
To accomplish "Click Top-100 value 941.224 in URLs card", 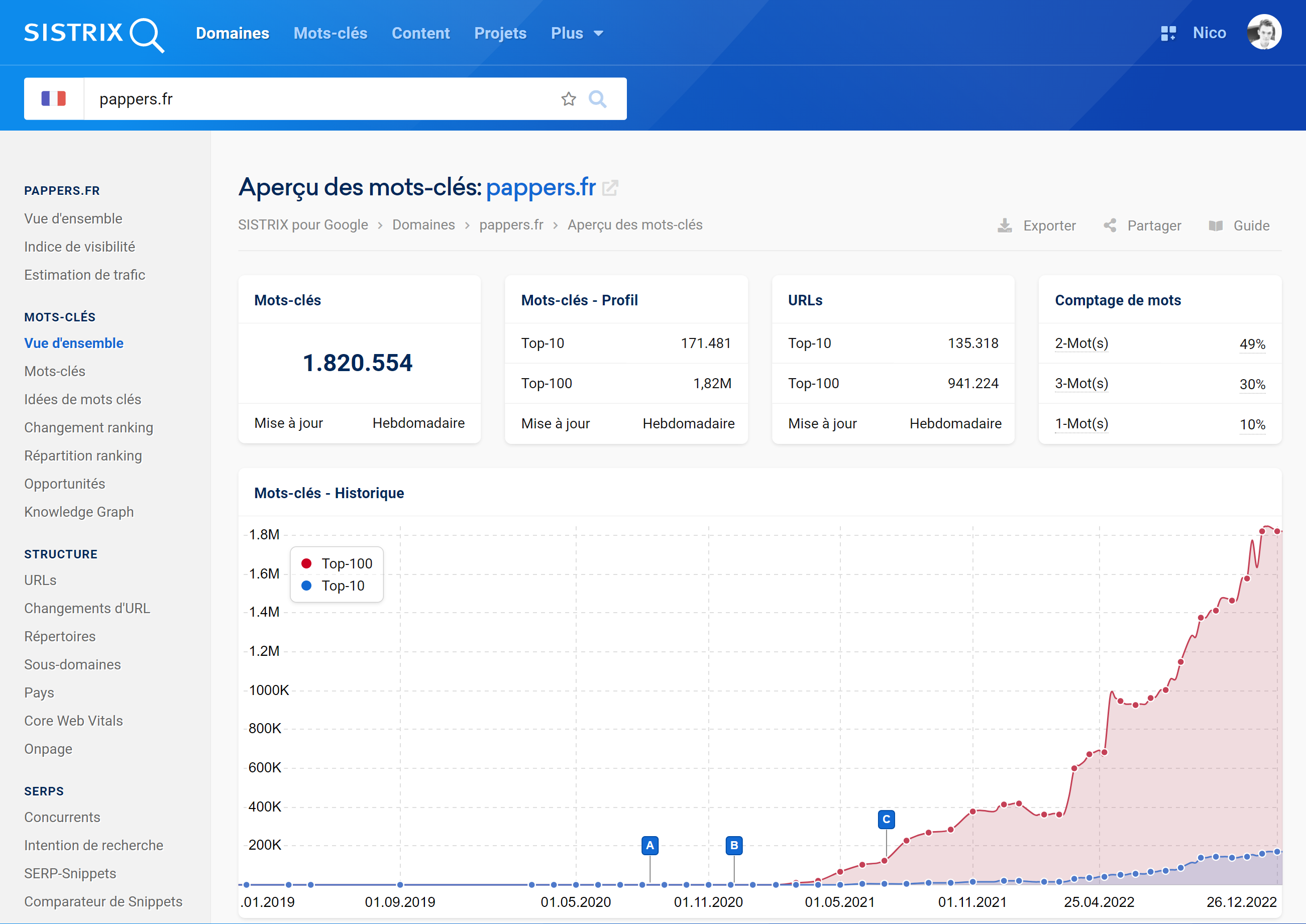I will click(973, 384).
